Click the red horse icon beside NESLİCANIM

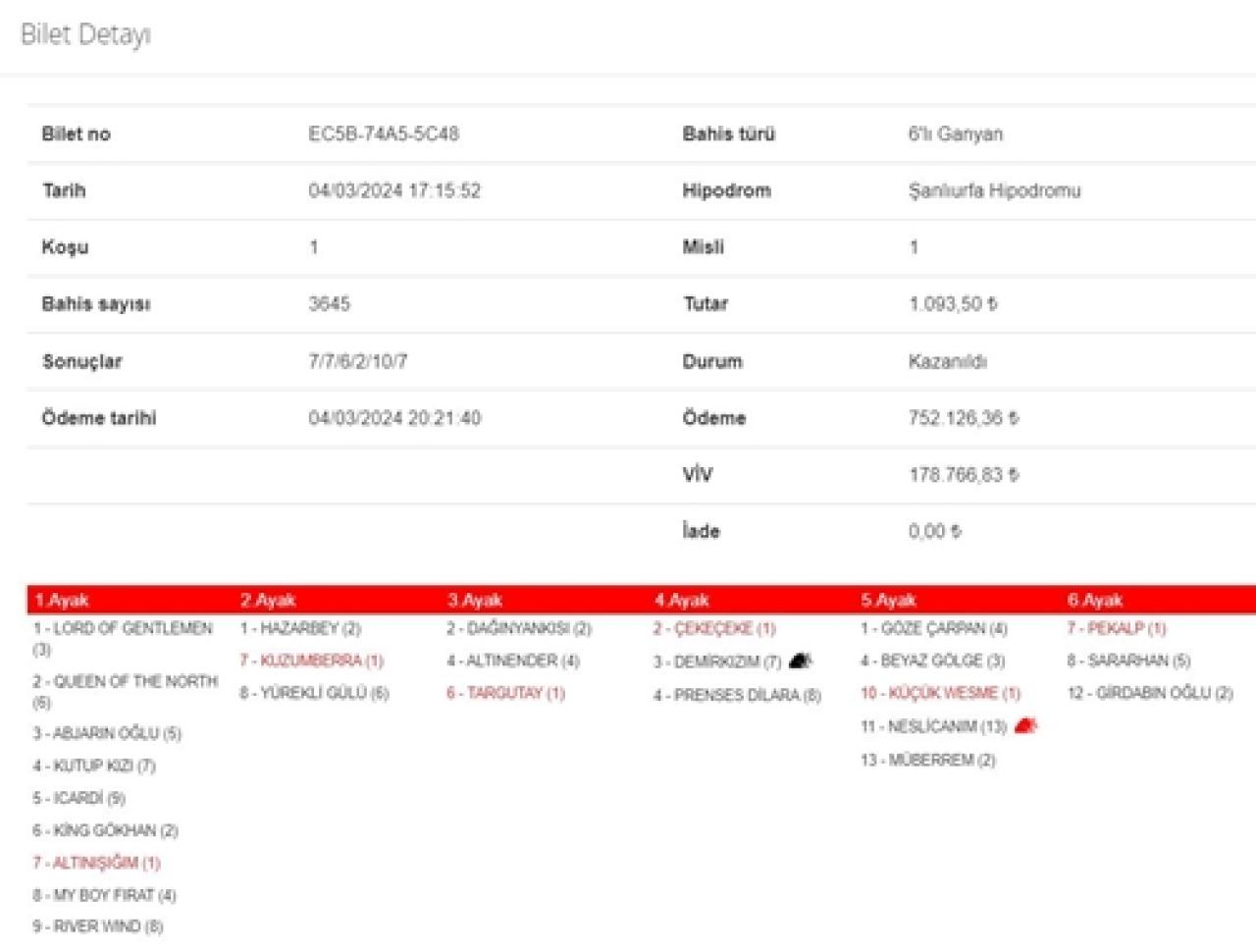click(1025, 726)
